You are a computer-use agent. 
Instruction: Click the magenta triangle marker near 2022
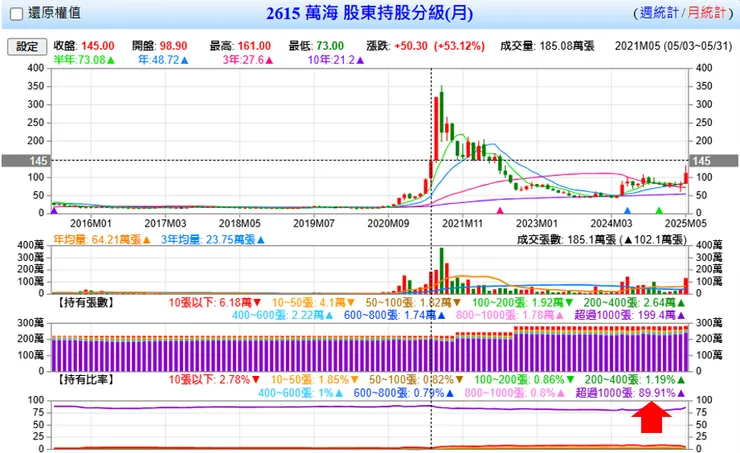[x=500, y=210]
